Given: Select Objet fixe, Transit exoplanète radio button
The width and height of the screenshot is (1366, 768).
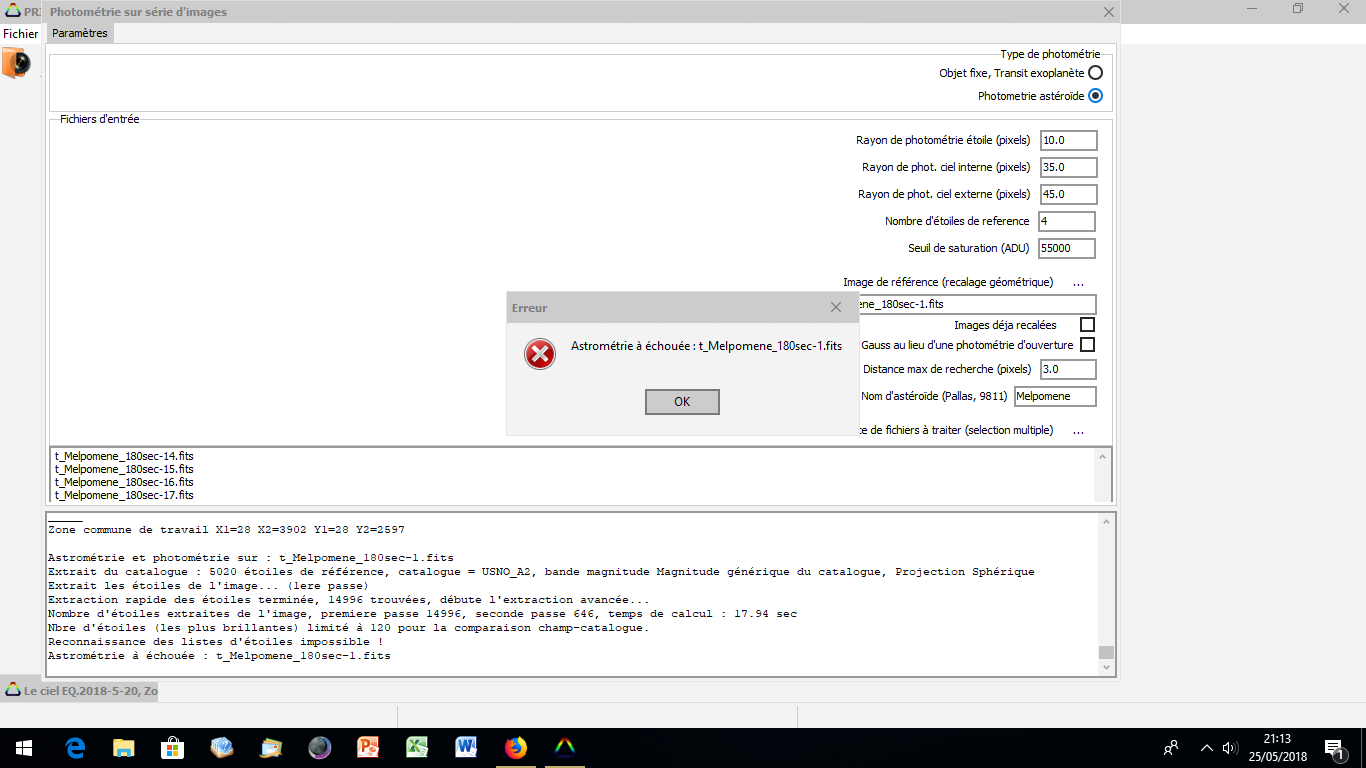Looking at the screenshot, I should [x=1095, y=73].
